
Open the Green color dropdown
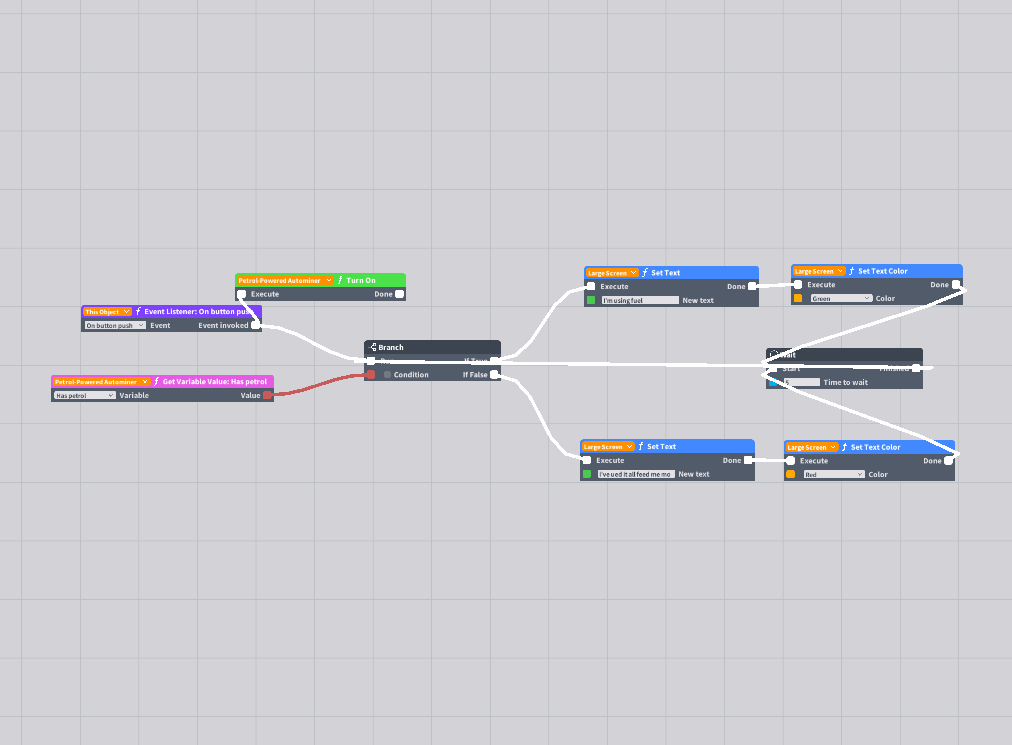tap(842, 298)
